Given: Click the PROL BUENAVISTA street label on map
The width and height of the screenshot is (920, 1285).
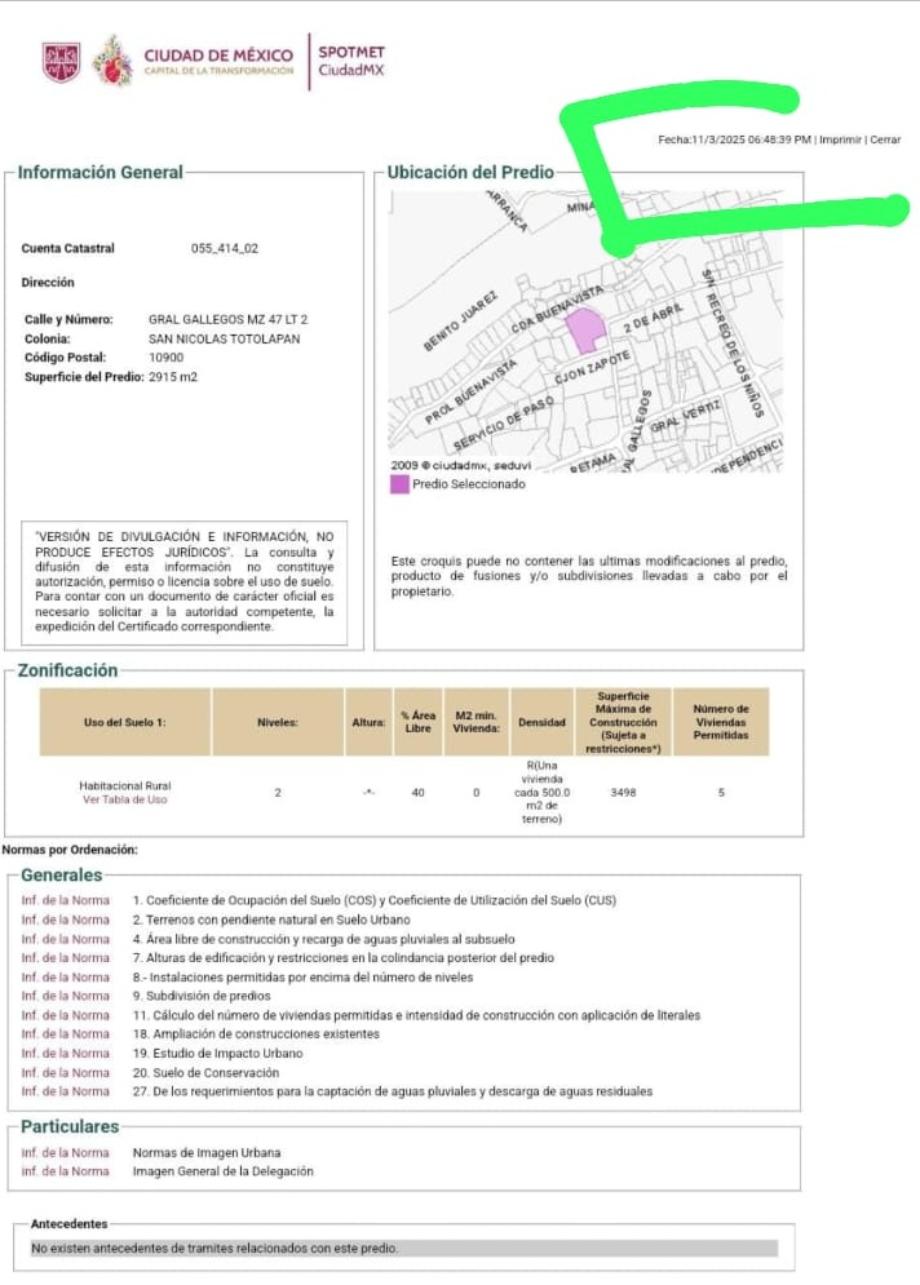Looking at the screenshot, I should click(x=472, y=394).
